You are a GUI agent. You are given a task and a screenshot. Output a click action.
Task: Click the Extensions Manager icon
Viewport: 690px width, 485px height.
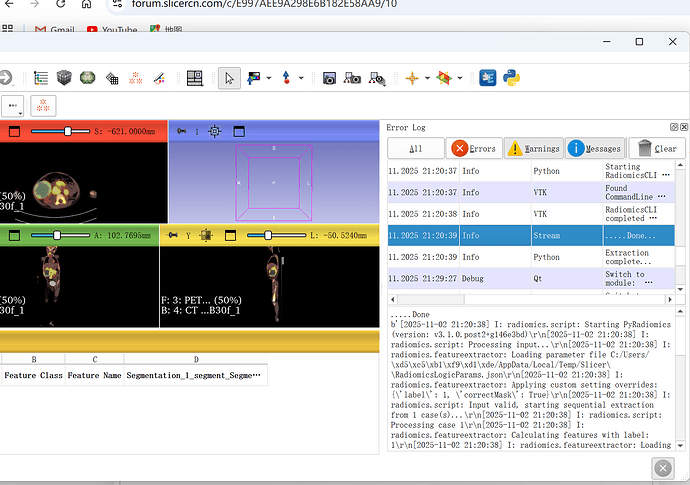(488, 78)
